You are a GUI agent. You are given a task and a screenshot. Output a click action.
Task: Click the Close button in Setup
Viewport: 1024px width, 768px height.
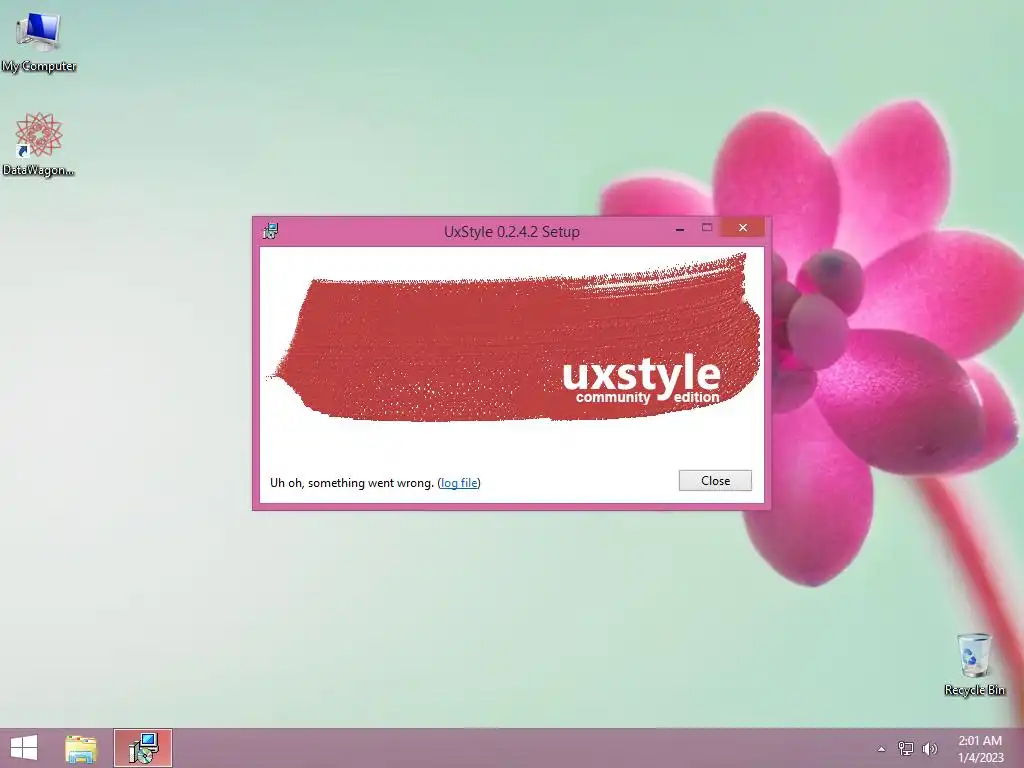(x=715, y=481)
